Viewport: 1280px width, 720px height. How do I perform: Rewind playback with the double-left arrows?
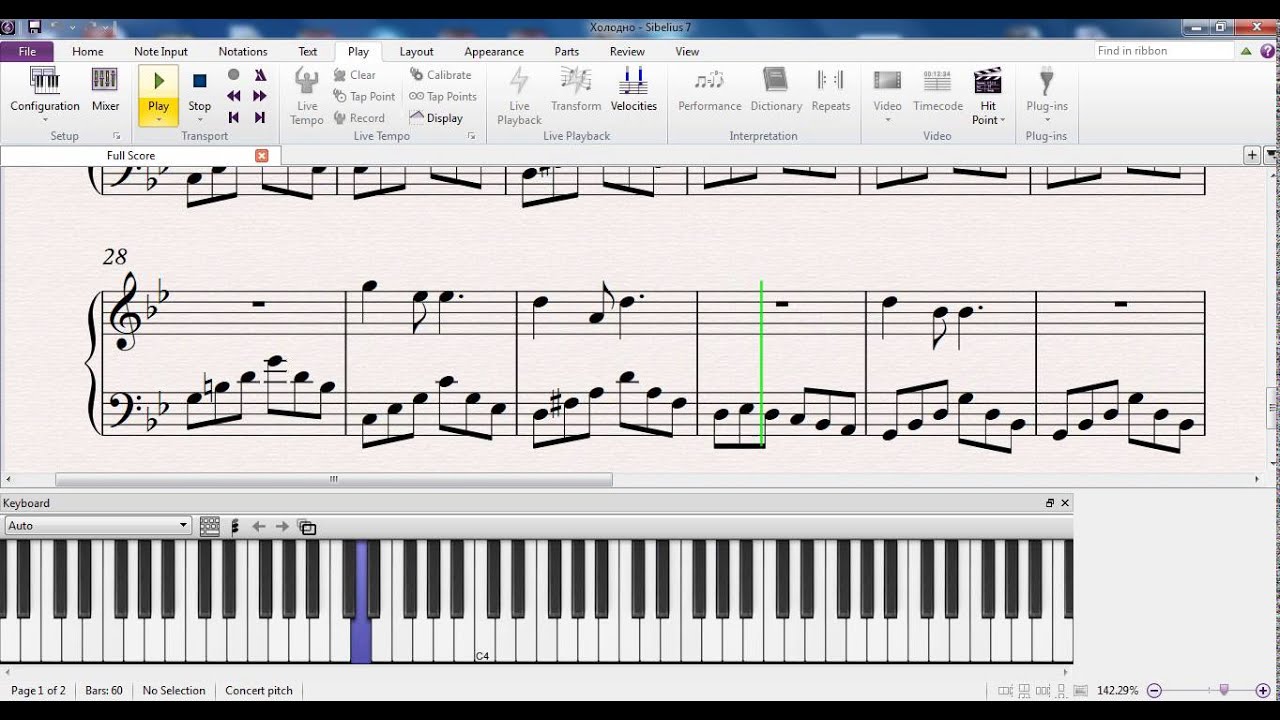click(233, 96)
